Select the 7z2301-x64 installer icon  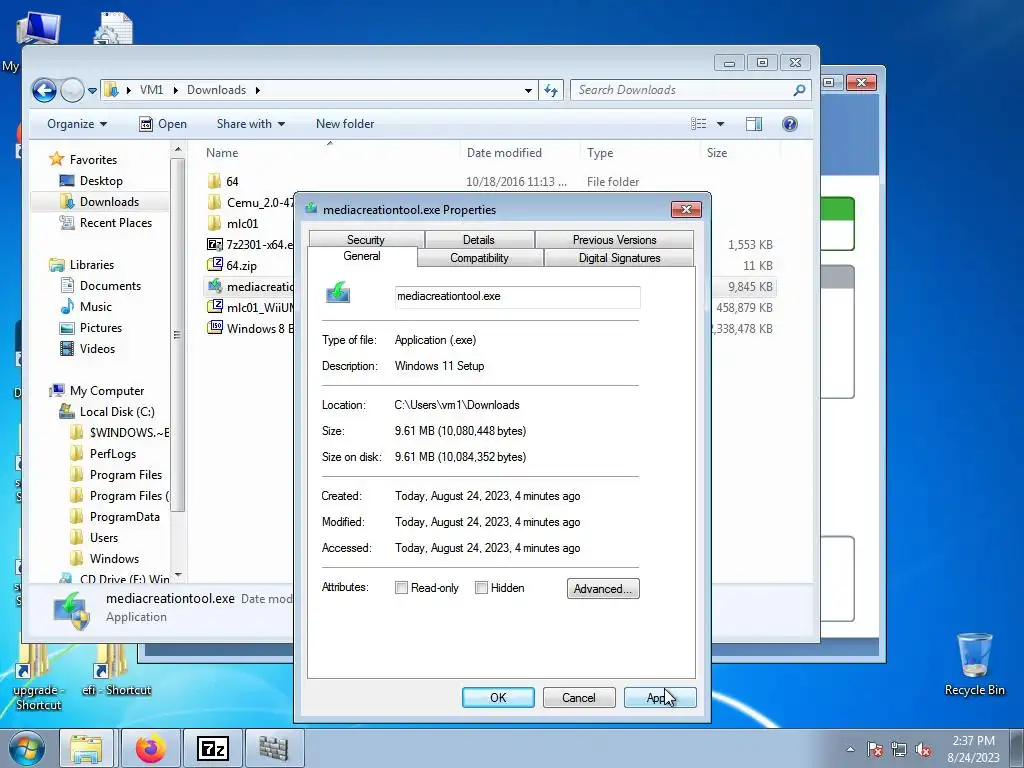(x=214, y=244)
